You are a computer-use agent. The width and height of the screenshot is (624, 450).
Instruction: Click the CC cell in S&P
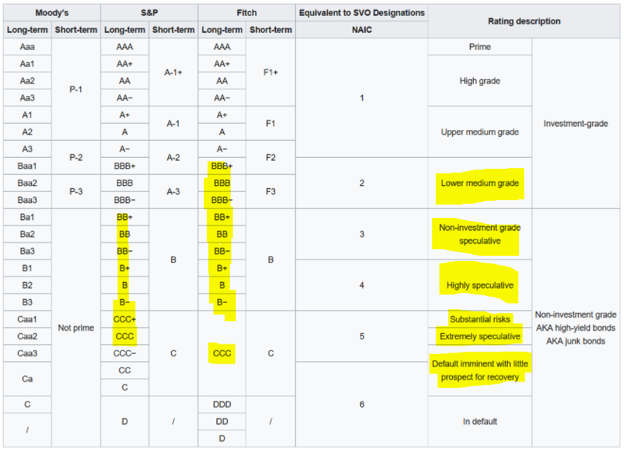click(125, 370)
